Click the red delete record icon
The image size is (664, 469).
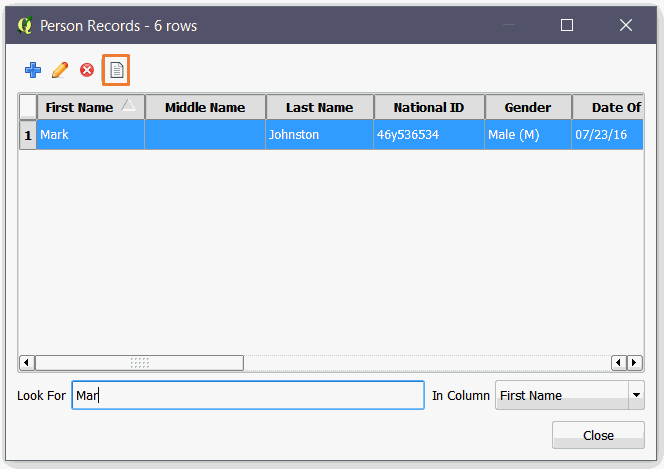click(x=87, y=70)
